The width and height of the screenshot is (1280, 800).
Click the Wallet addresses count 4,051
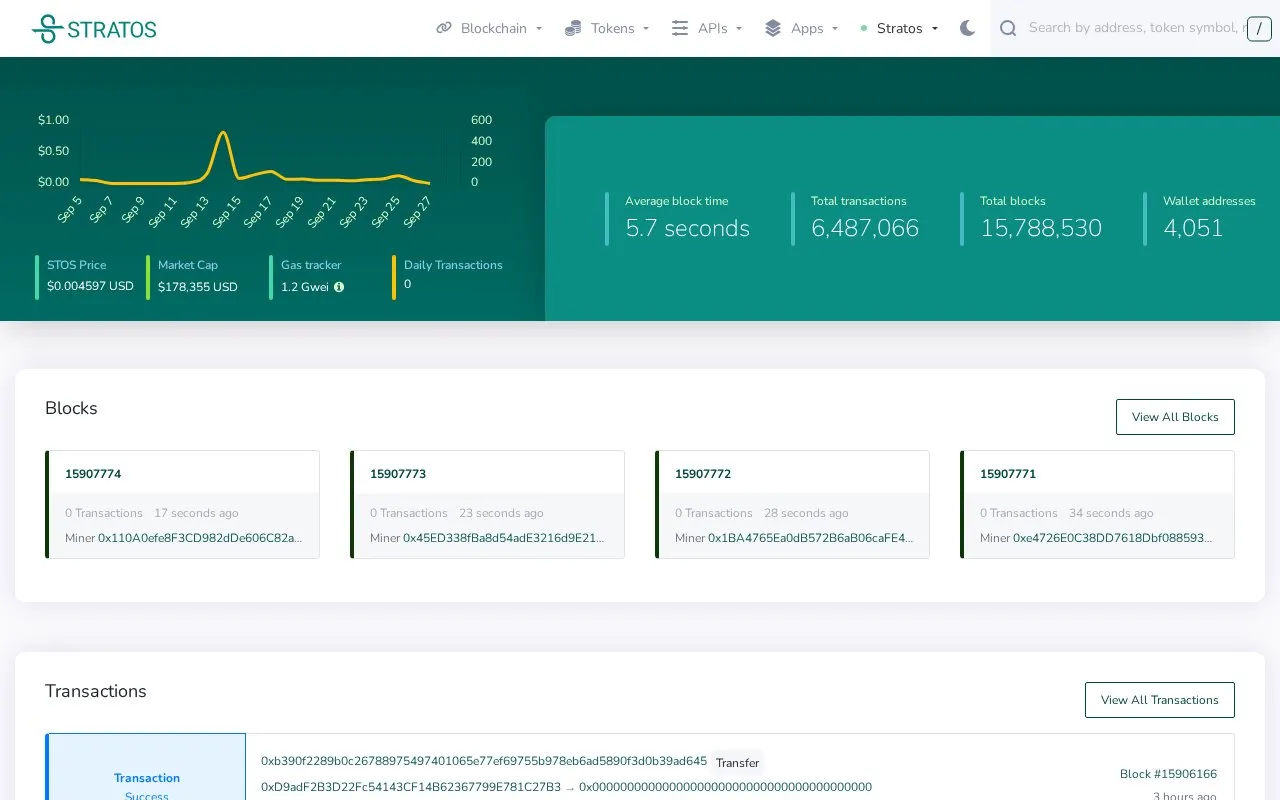(x=1193, y=228)
